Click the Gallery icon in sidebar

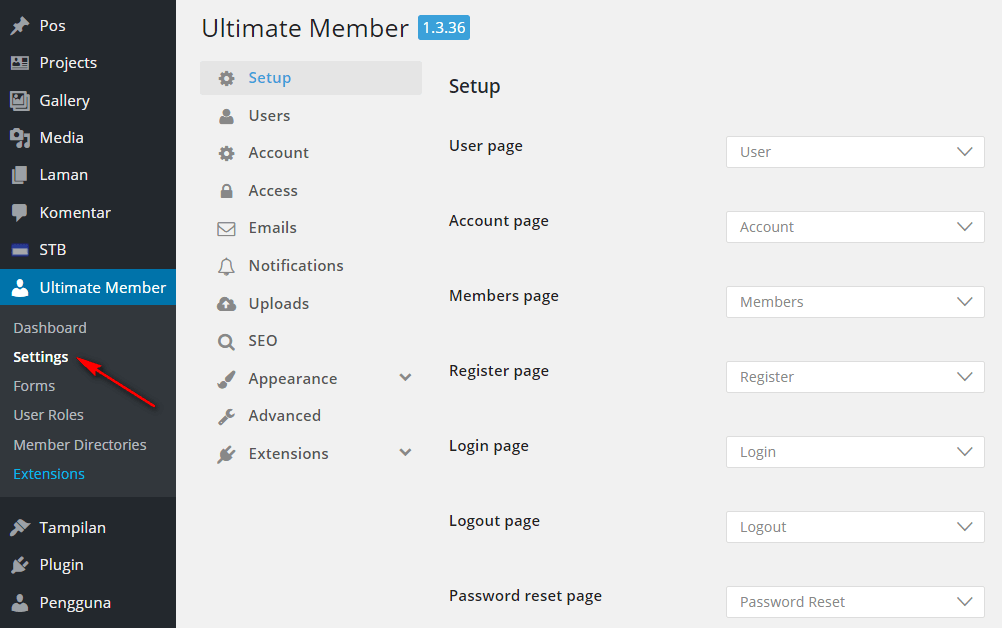coord(20,101)
